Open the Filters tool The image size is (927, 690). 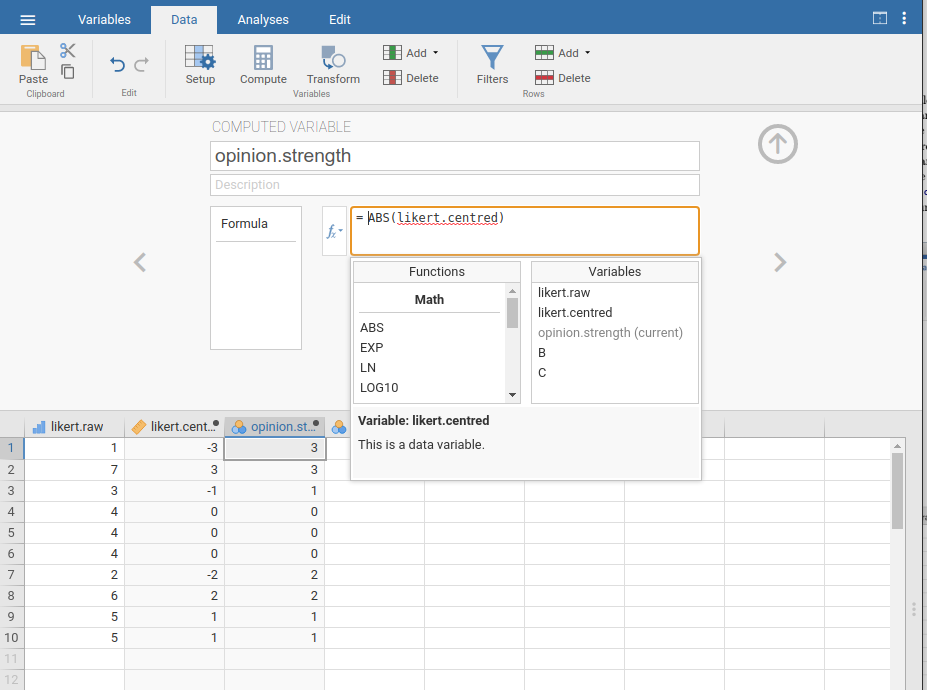(492, 64)
